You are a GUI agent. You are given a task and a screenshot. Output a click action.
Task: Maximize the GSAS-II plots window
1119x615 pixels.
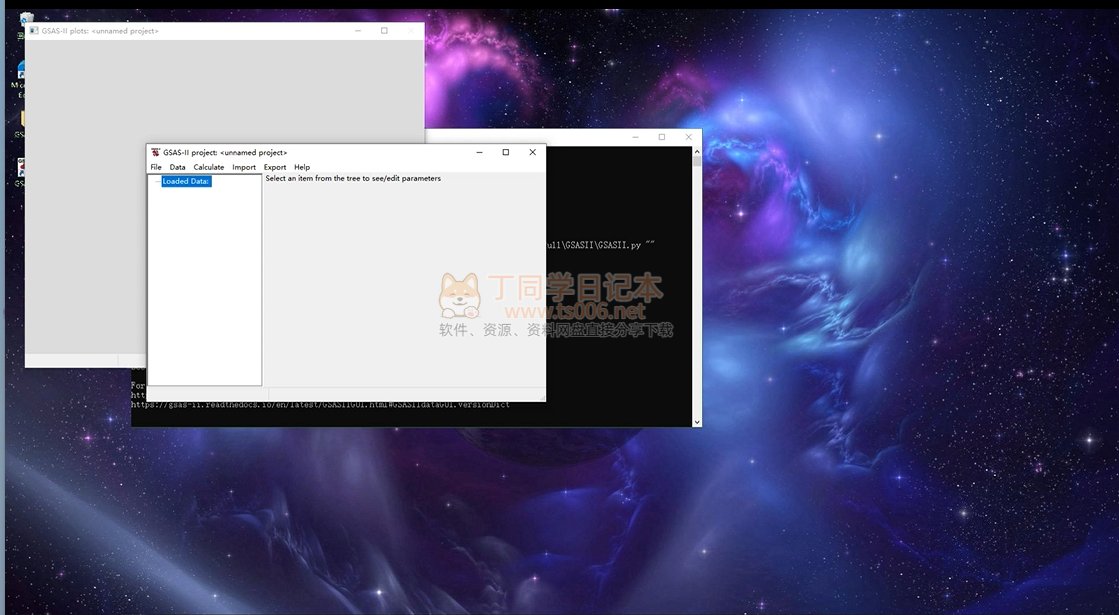(x=384, y=31)
